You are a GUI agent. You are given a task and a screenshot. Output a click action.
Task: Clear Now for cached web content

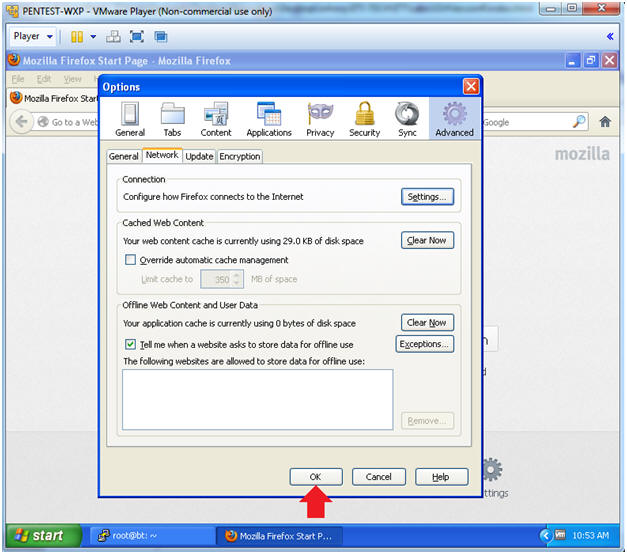(x=427, y=240)
